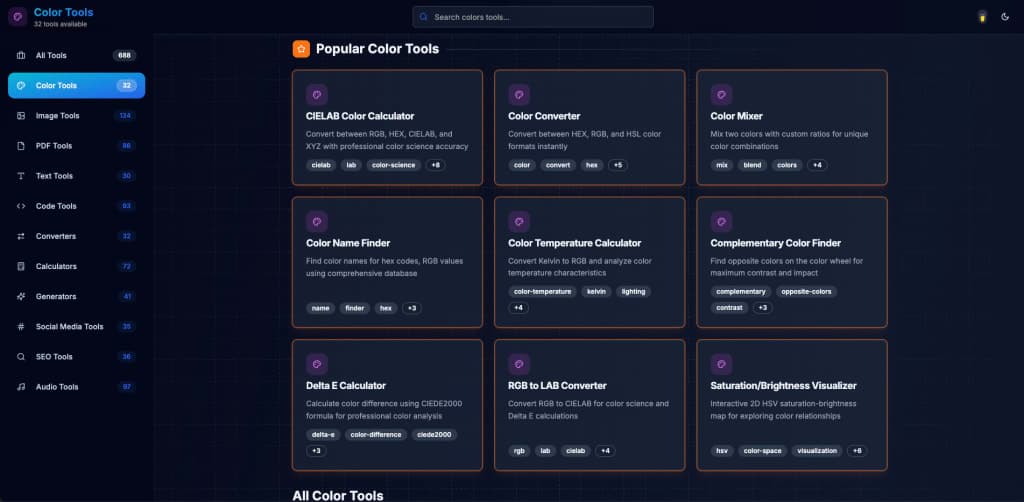Click the ciede2000 tag
This screenshot has height=502, width=1024.
[434, 435]
